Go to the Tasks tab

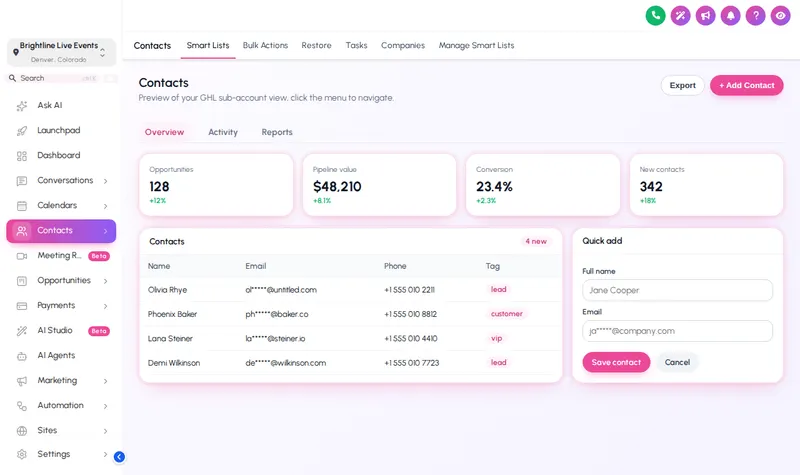coord(356,45)
